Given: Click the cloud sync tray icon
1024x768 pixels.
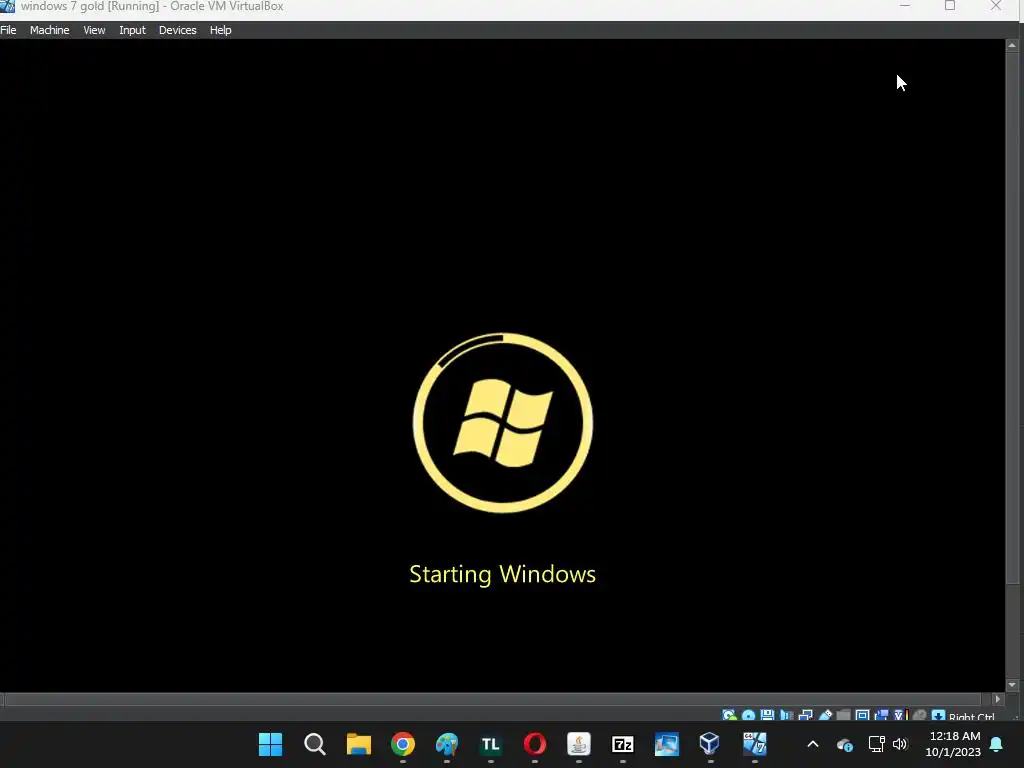Looking at the screenshot, I should pyautogui.click(x=844, y=744).
